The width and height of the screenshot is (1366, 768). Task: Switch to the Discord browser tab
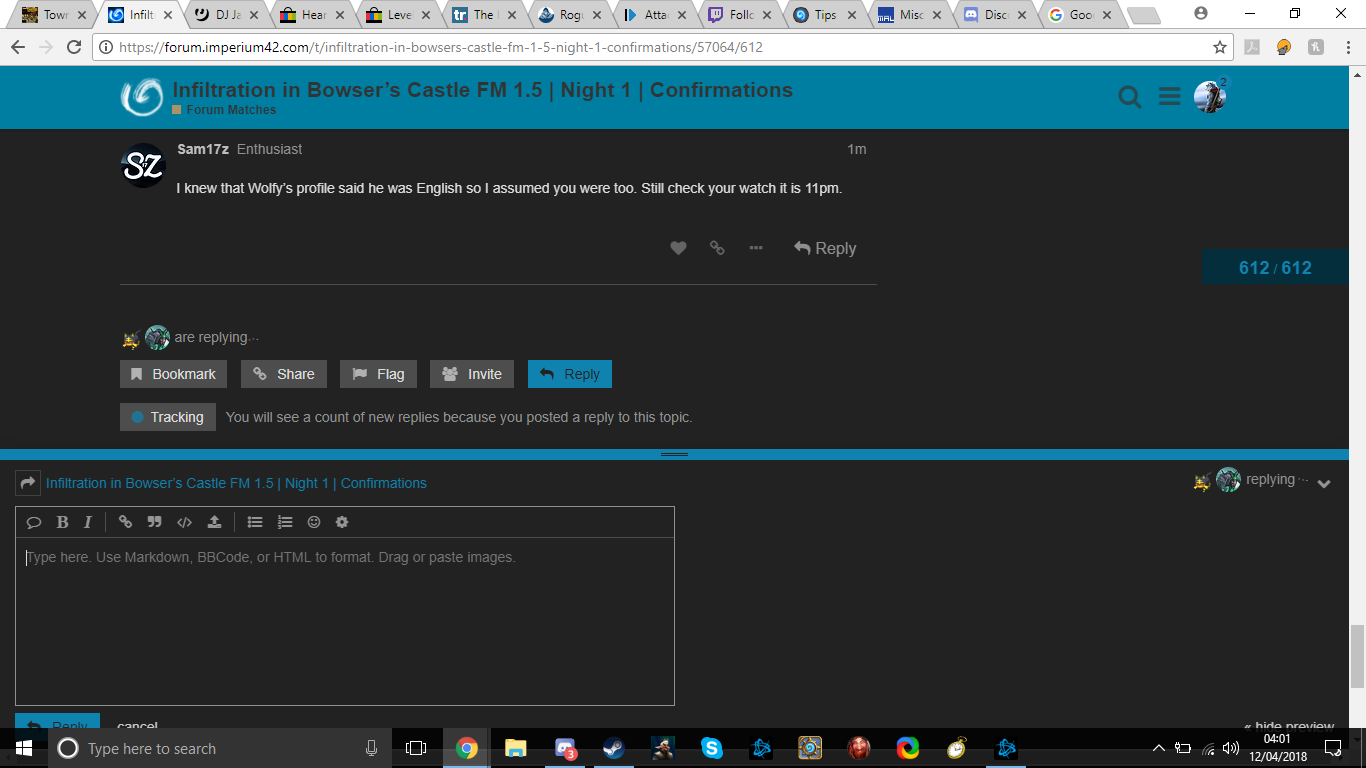[996, 15]
